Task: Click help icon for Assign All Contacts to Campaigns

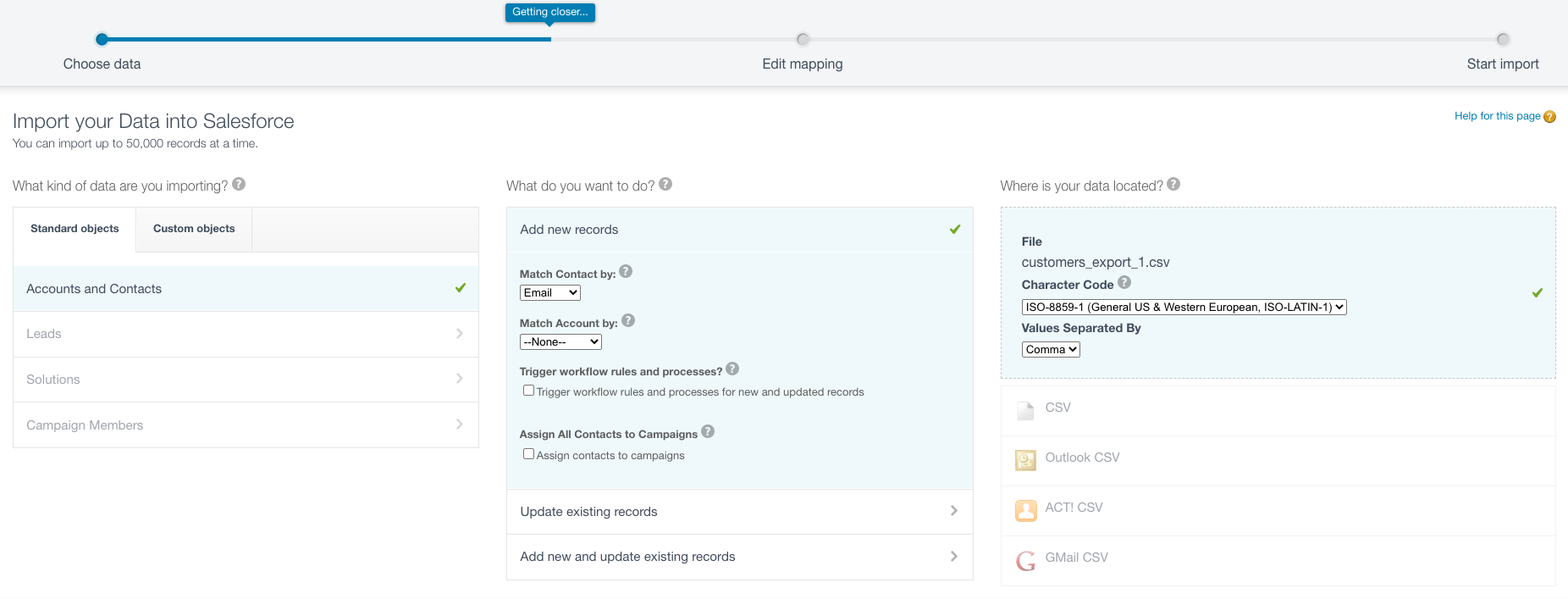Action: coord(708,432)
